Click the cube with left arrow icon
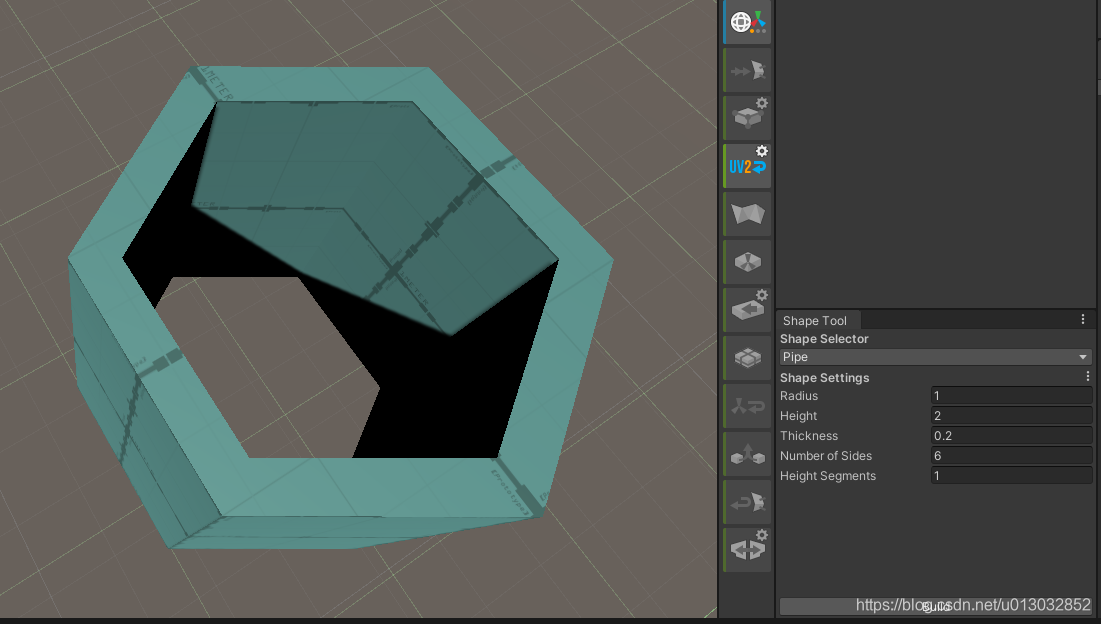Screen dimensions: 1101x624 746,310
